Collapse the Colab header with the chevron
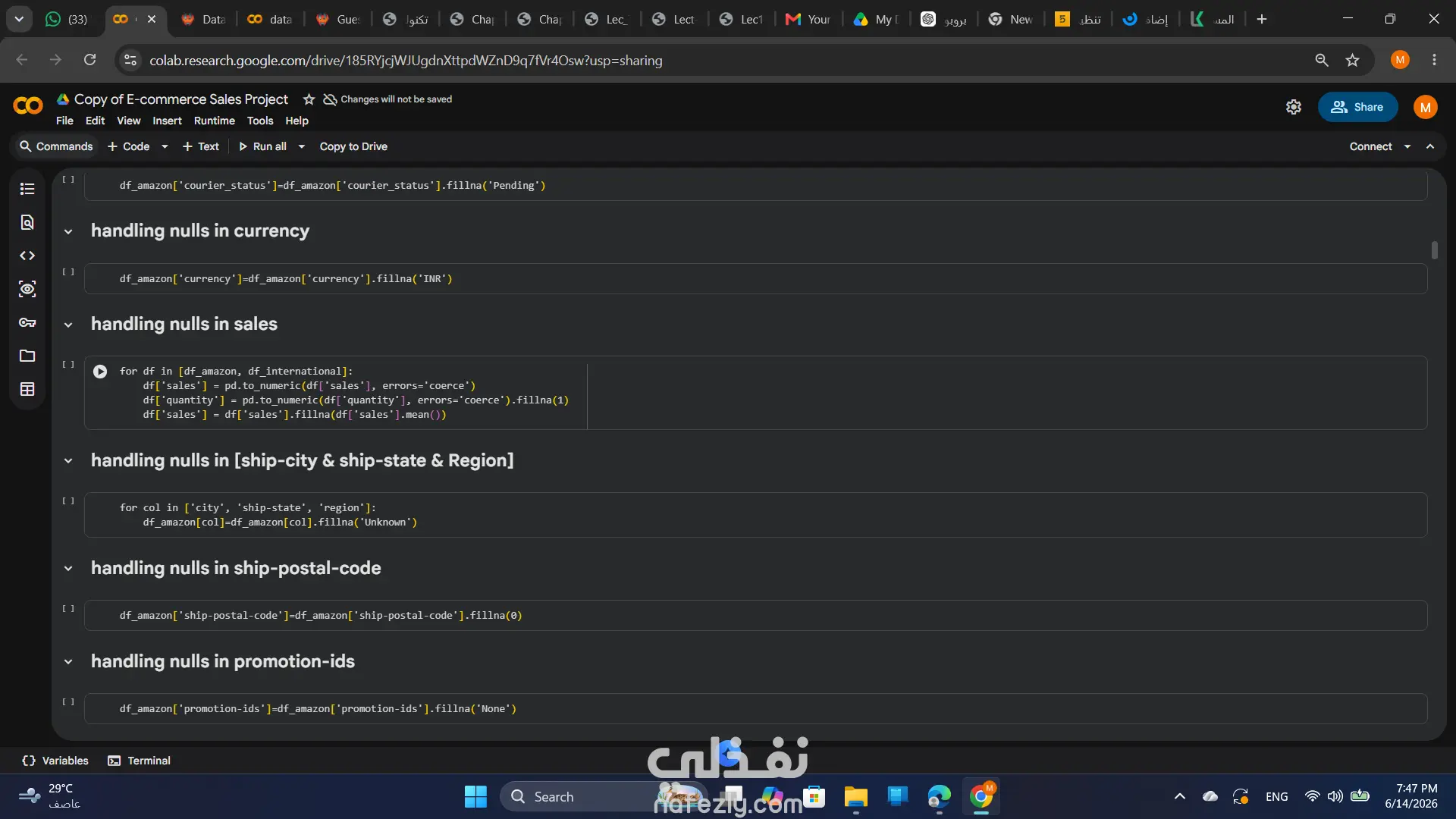1456x819 pixels. 1430,146
